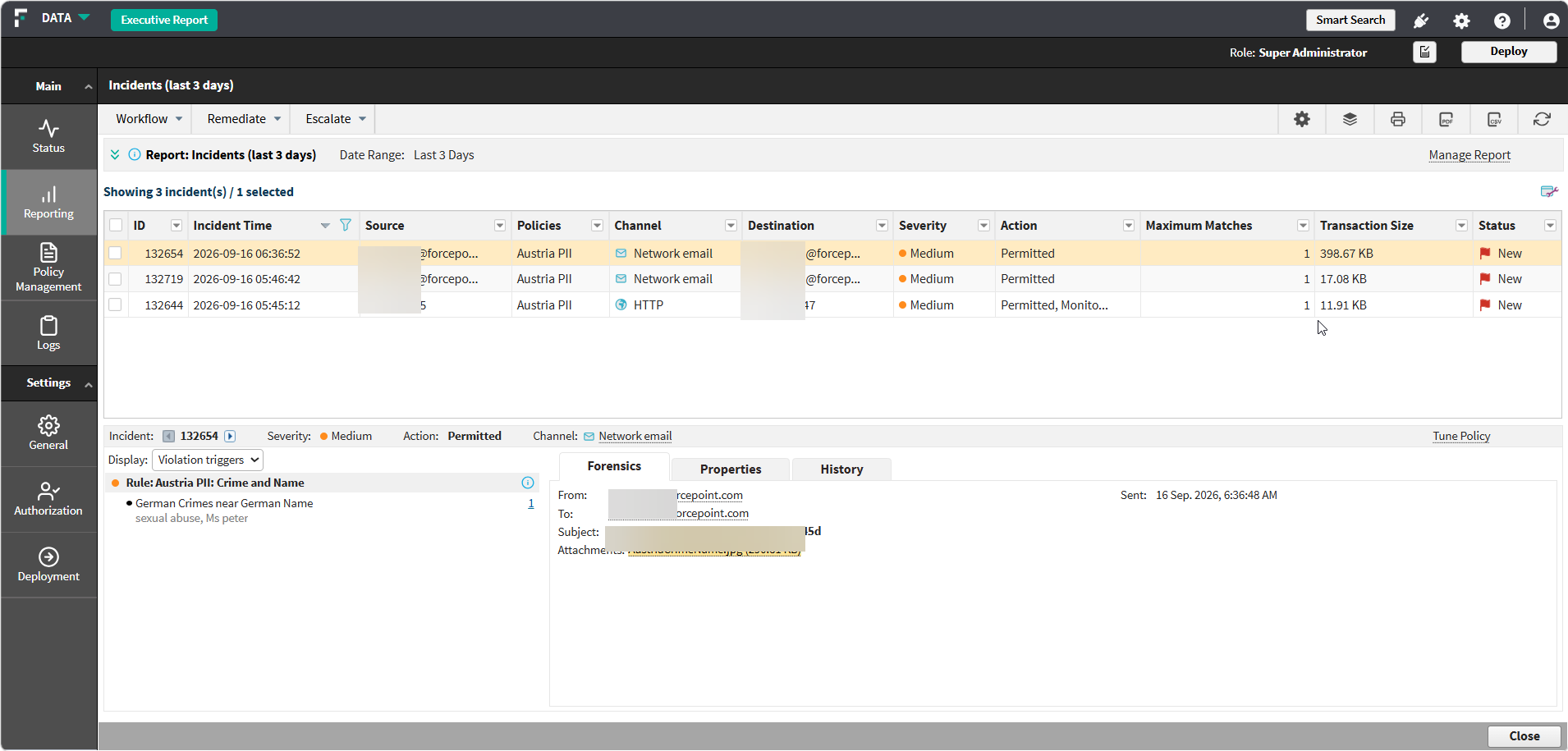1568x751 pixels.
Task: Click the filter funnel on Incident Time
Action: [x=346, y=225]
